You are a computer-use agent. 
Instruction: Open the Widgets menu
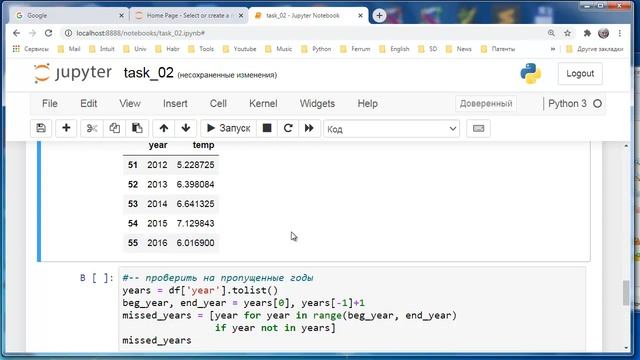317,104
